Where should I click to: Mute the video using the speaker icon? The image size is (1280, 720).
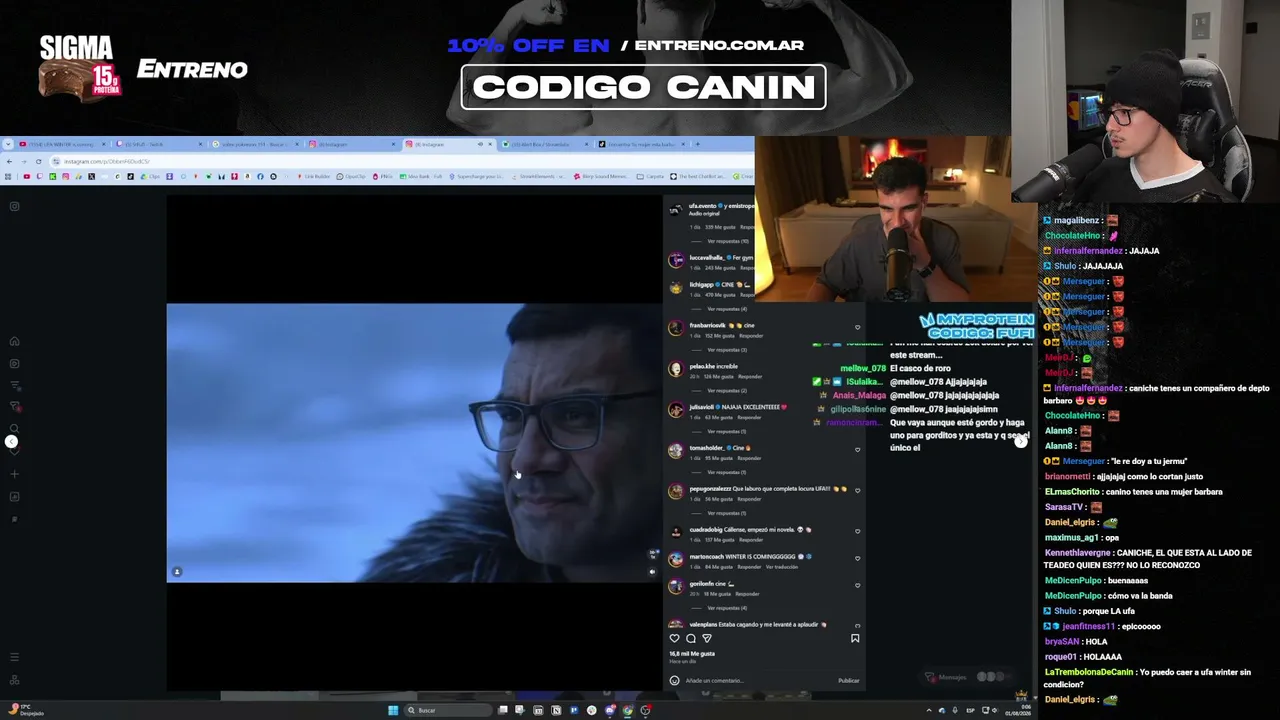pyautogui.click(x=653, y=572)
